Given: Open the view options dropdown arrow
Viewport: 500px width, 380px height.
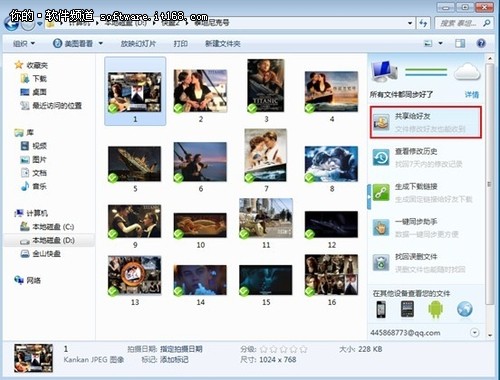Looking at the screenshot, I should click(441, 43).
